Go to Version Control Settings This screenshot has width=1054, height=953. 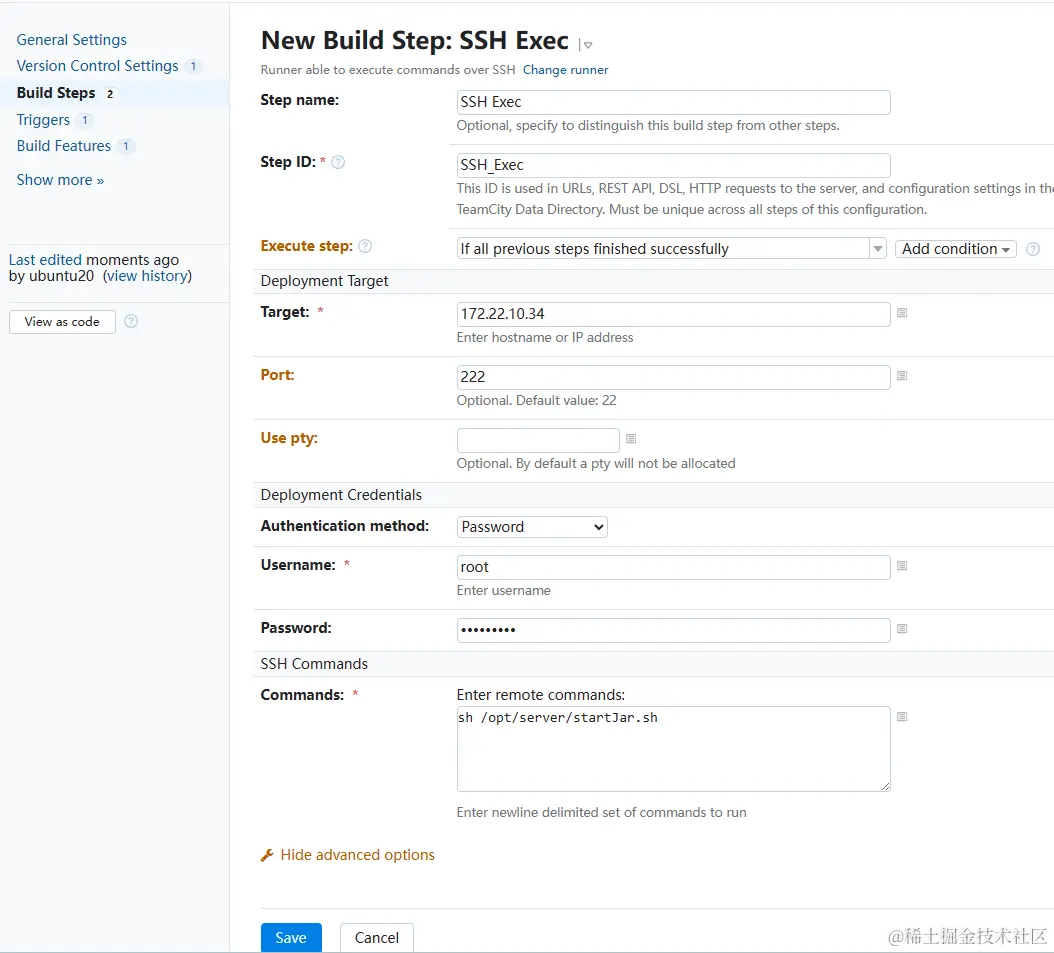pos(97,66)
